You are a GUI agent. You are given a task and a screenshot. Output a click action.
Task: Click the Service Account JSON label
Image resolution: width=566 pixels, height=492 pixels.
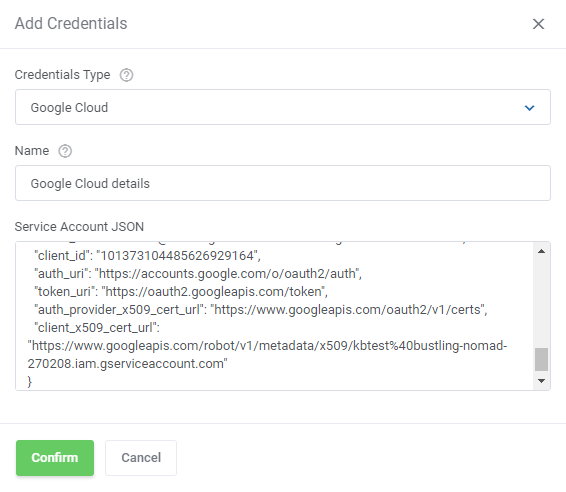point(79,227)
